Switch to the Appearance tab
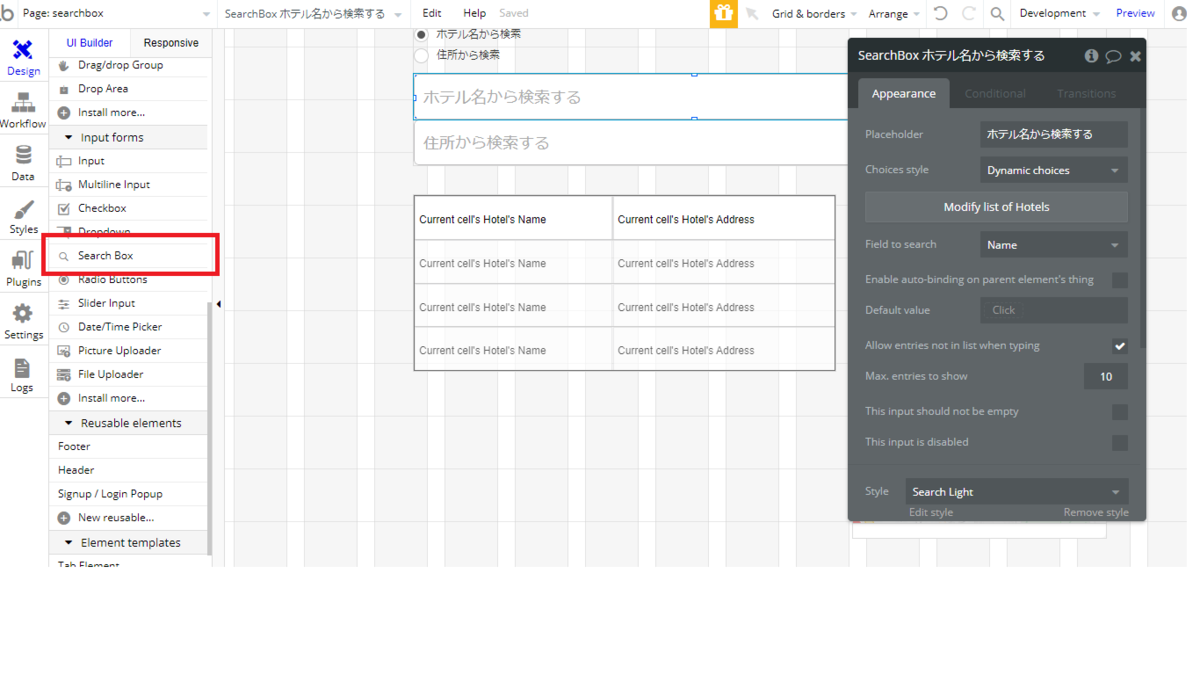Viewport: 1200px width, 675px height. click(x=903, y=94)
